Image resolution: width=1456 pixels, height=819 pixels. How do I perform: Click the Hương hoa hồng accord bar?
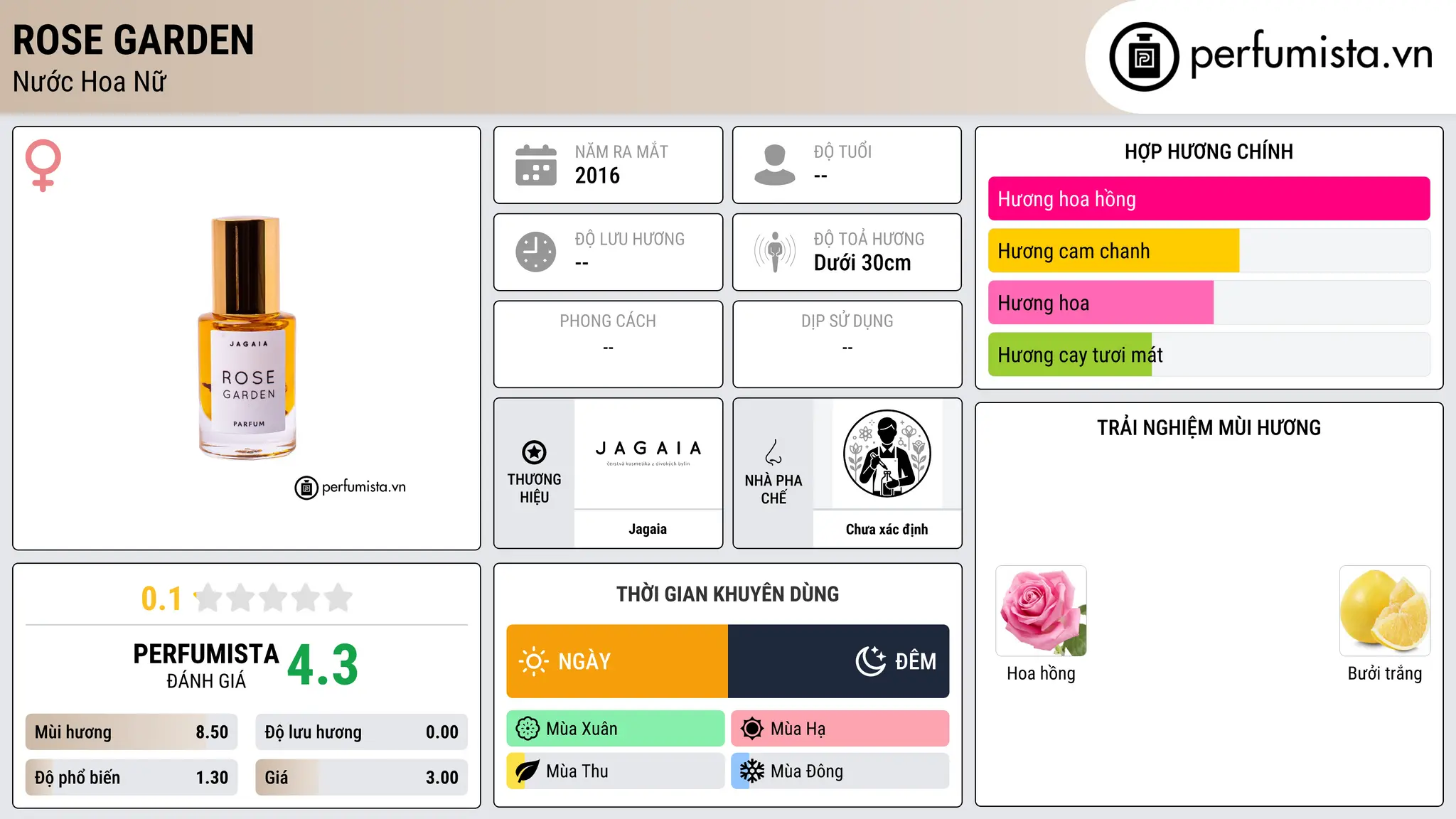1209,199
